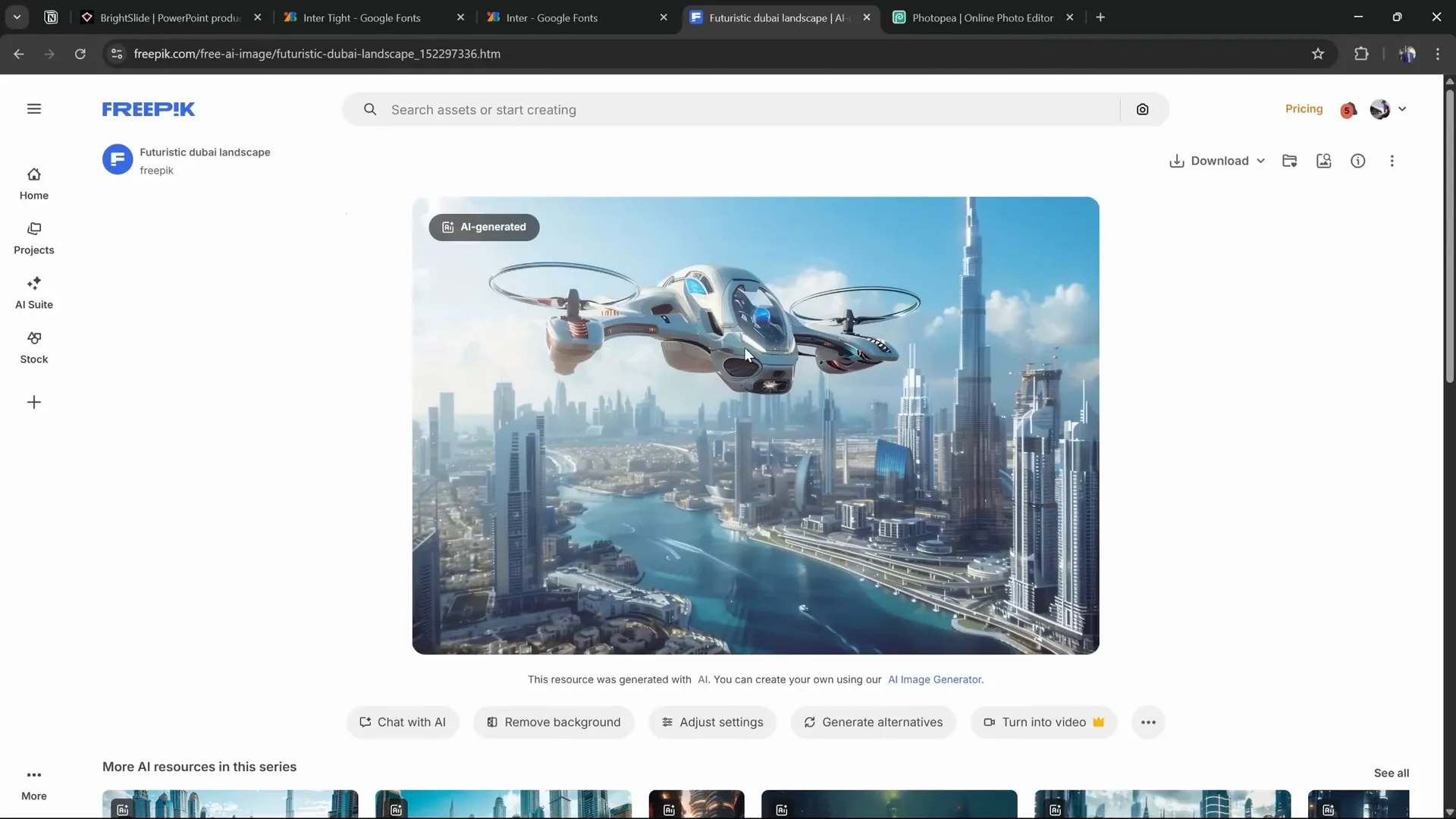
Task: Open vertical three-dot options next to info
Action: pyautogui.click(x=1392, y=161)
